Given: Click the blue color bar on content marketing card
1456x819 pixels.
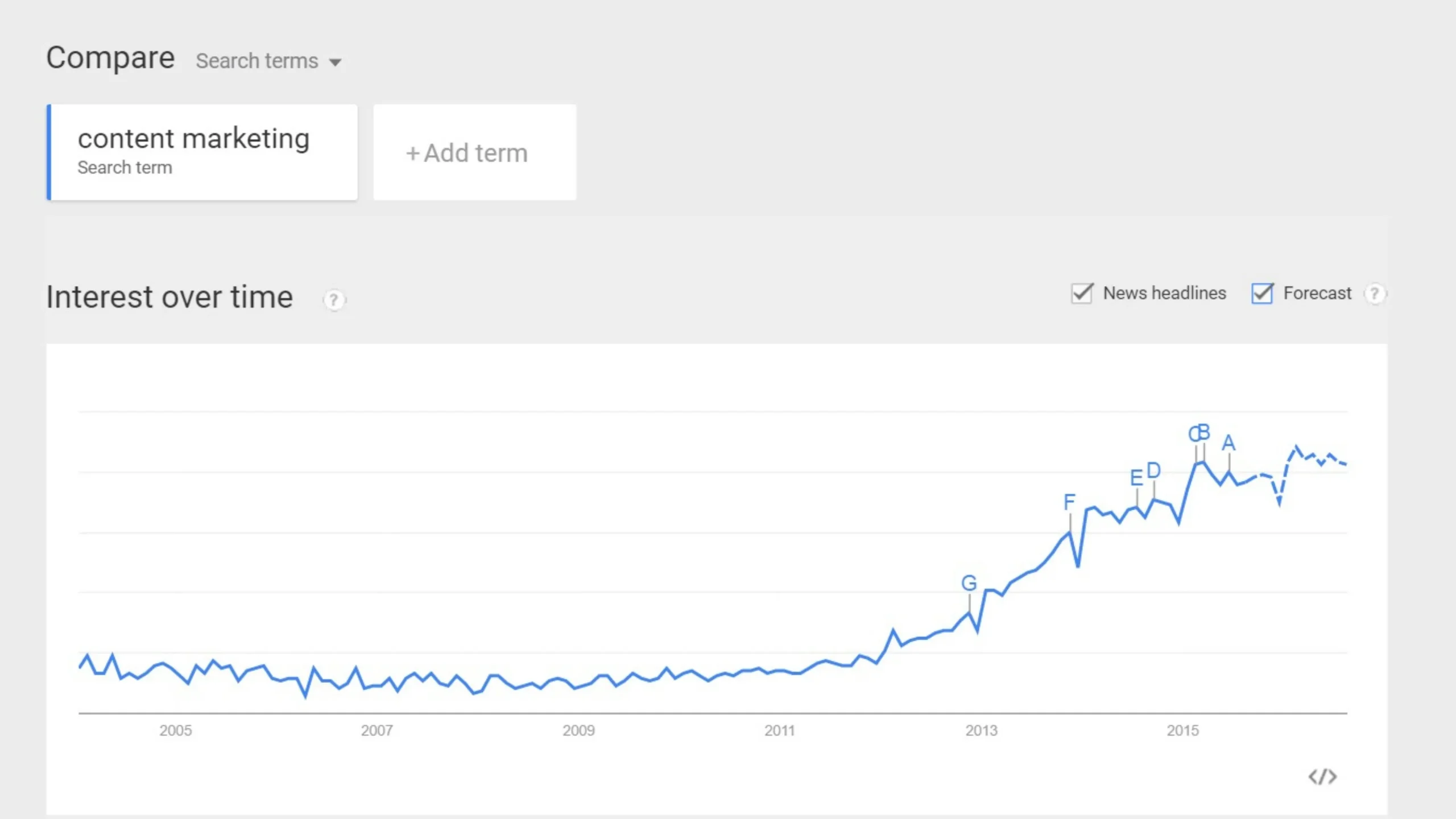Looking at the screenshot, I should 49,152.
